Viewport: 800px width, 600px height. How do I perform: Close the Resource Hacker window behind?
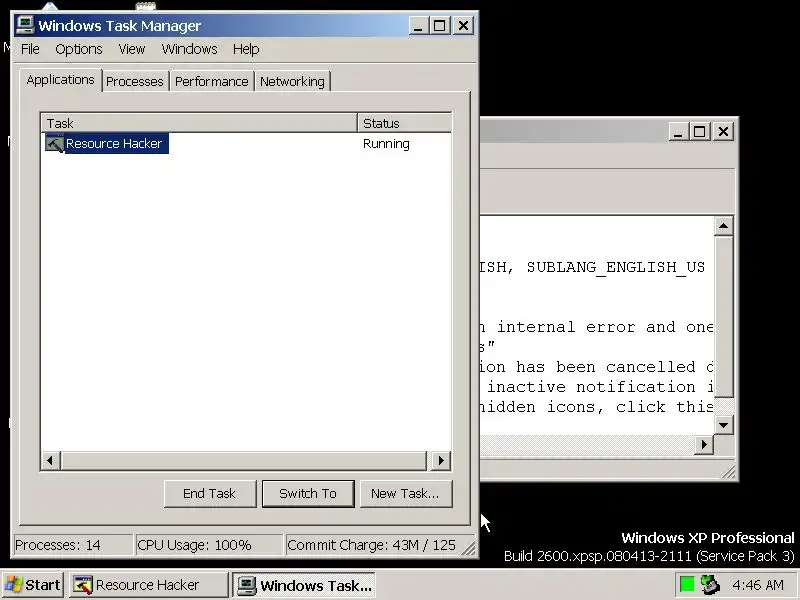(x=723, y=132)
